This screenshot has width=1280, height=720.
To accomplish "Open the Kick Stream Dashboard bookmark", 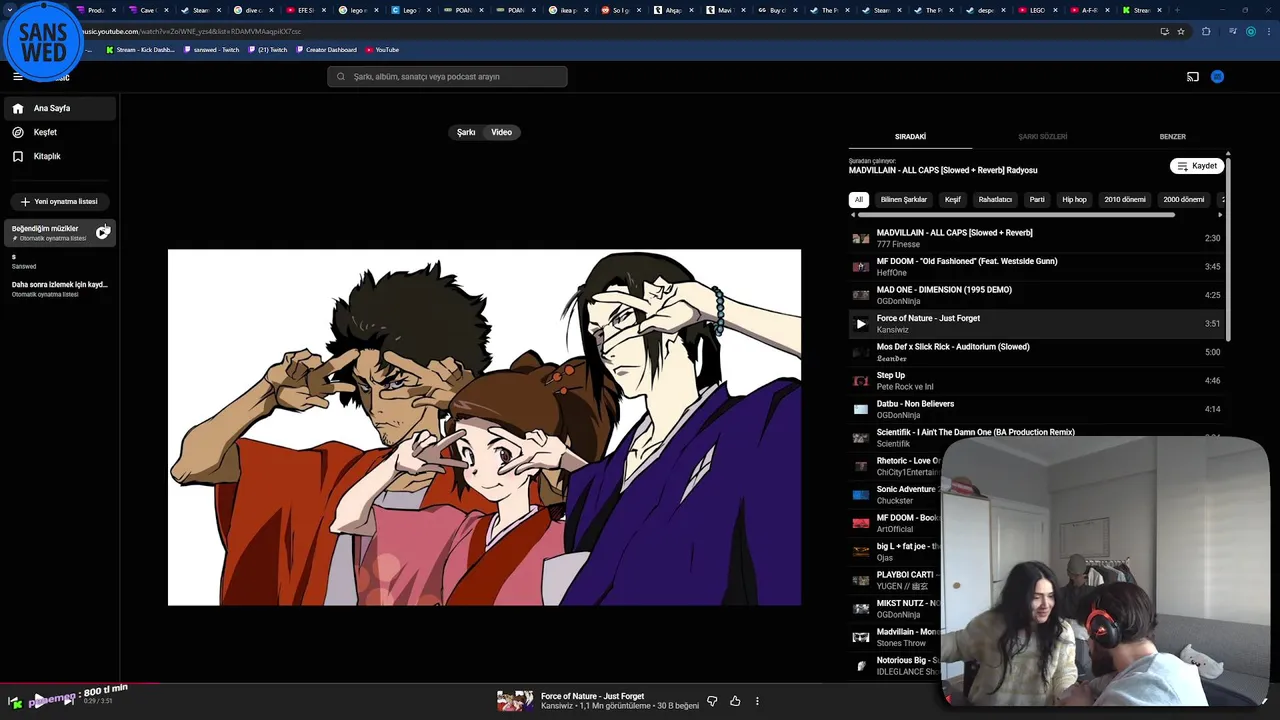I will click(x=139, y=49).
